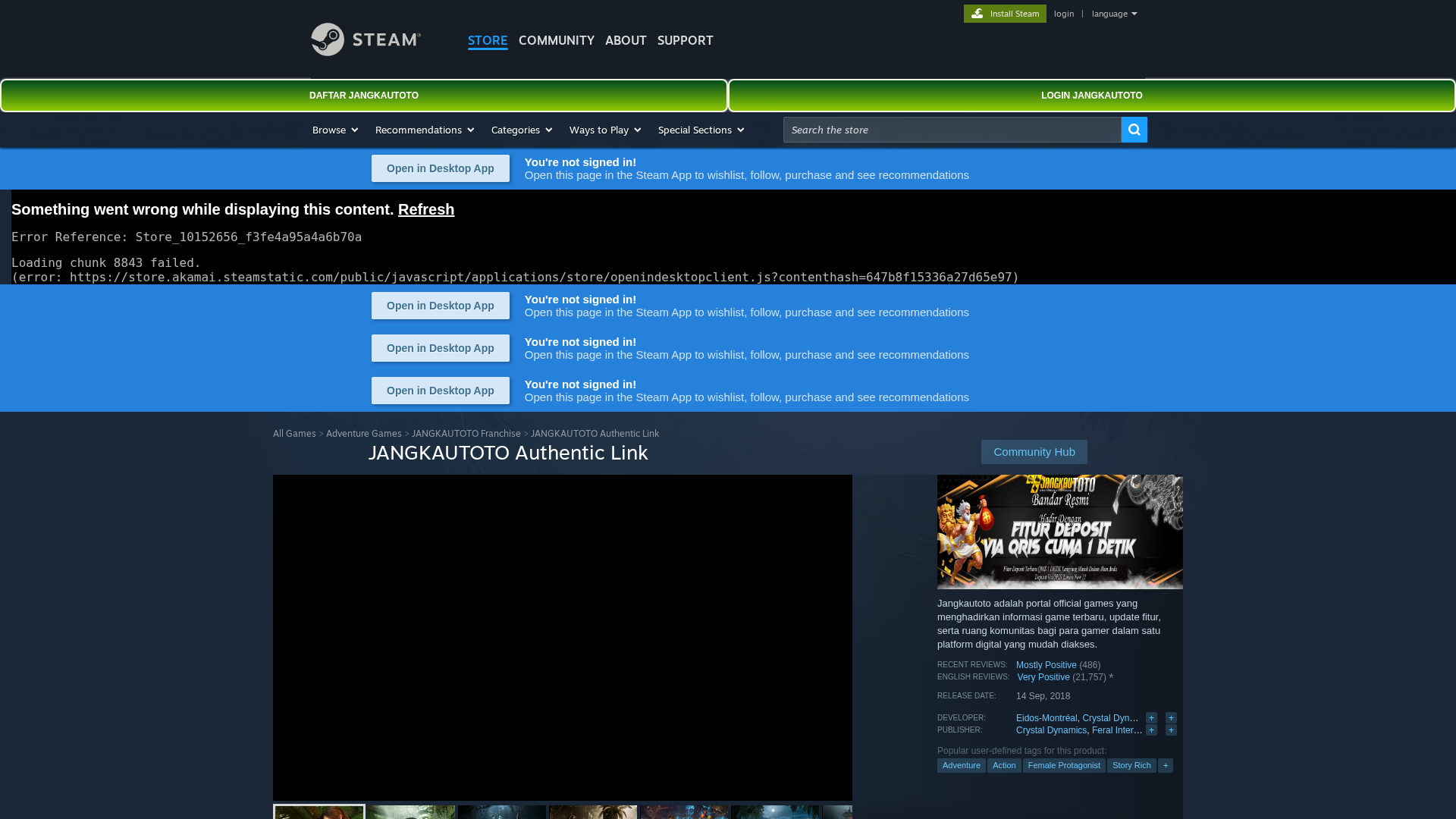Image resolution: width=1456 pixels, height=819 pixels.
Task: Open the truncated Feral Inter… publisher link
Action: (x=1117, y=730)
